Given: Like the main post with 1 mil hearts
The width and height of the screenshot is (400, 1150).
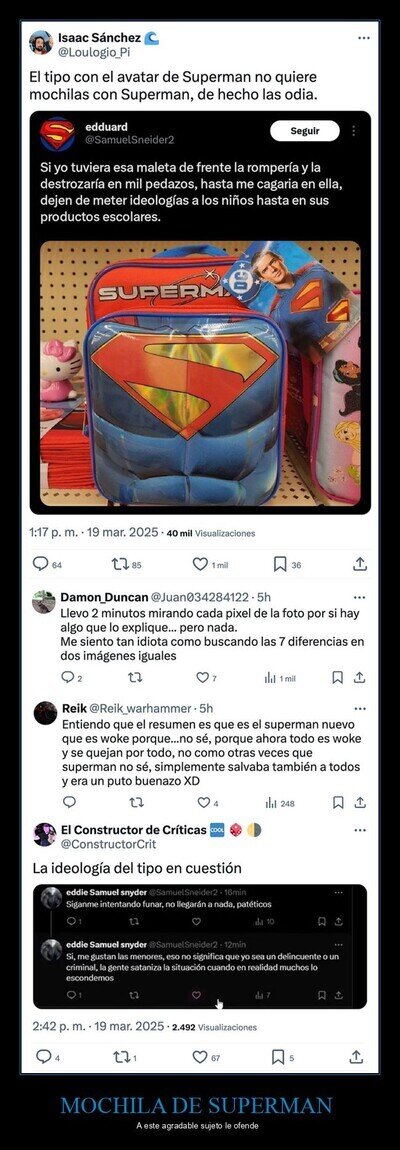Looking at the screenshot, I should click(200, 563).
